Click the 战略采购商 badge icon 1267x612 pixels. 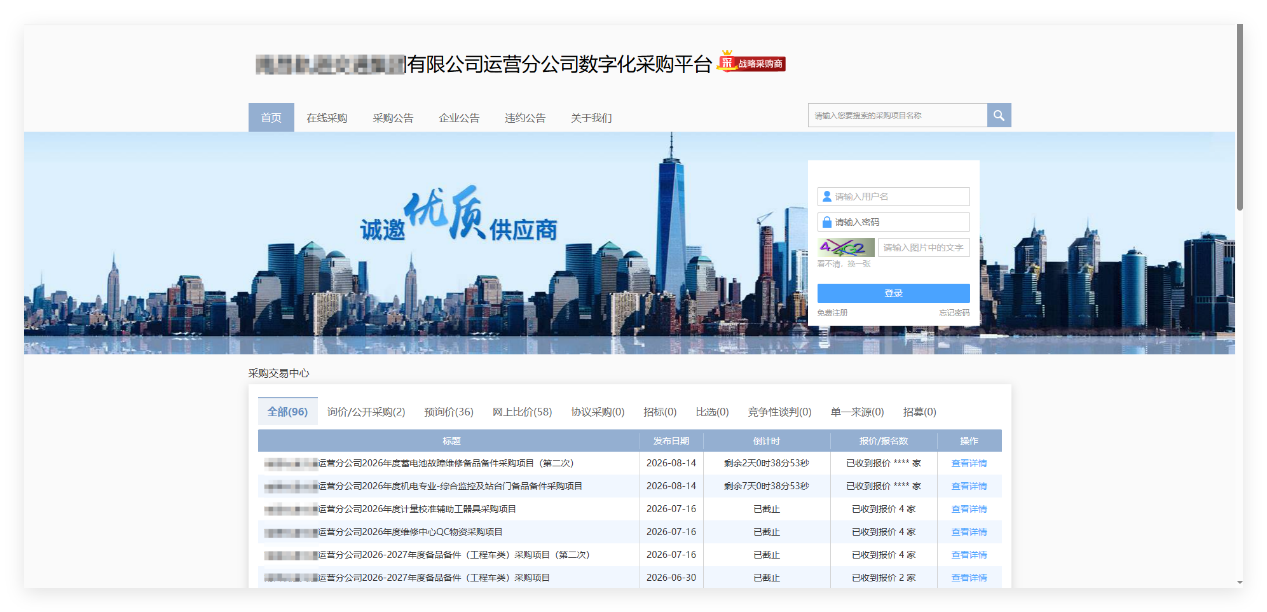click(752, 62)
